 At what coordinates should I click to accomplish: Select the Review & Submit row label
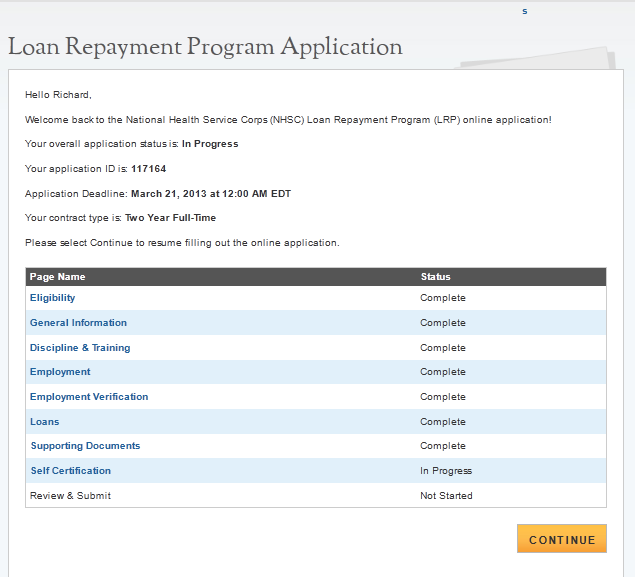coord(70,496)
